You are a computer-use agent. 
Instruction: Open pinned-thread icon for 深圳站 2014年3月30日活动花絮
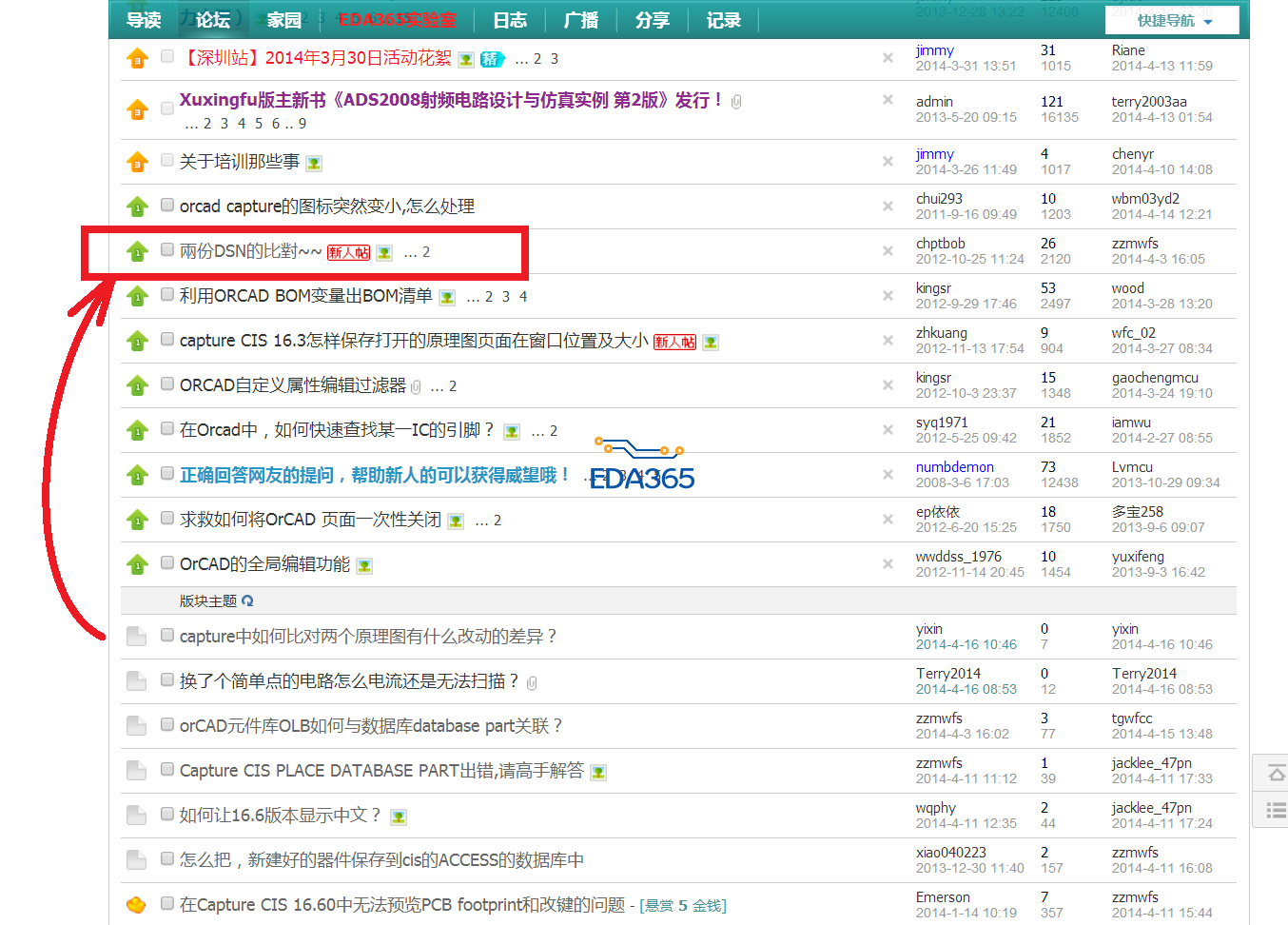point(137,59)
